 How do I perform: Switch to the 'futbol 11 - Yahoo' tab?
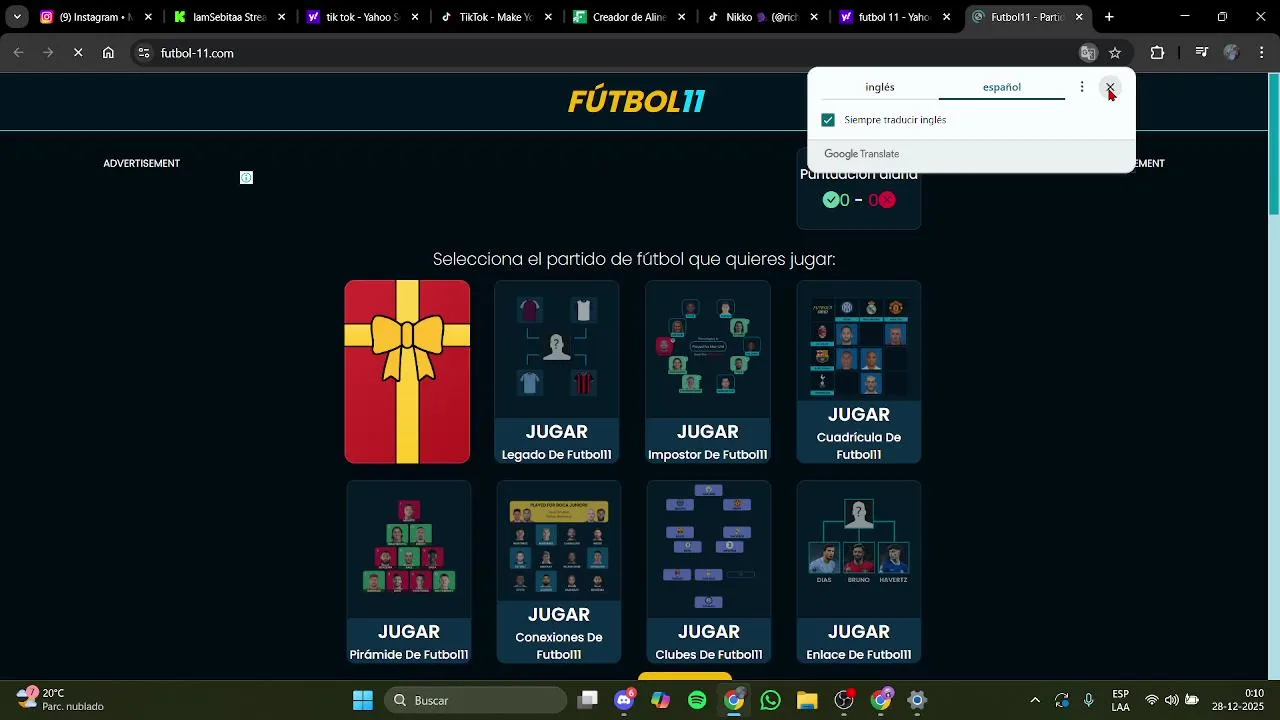click(895, 17)
